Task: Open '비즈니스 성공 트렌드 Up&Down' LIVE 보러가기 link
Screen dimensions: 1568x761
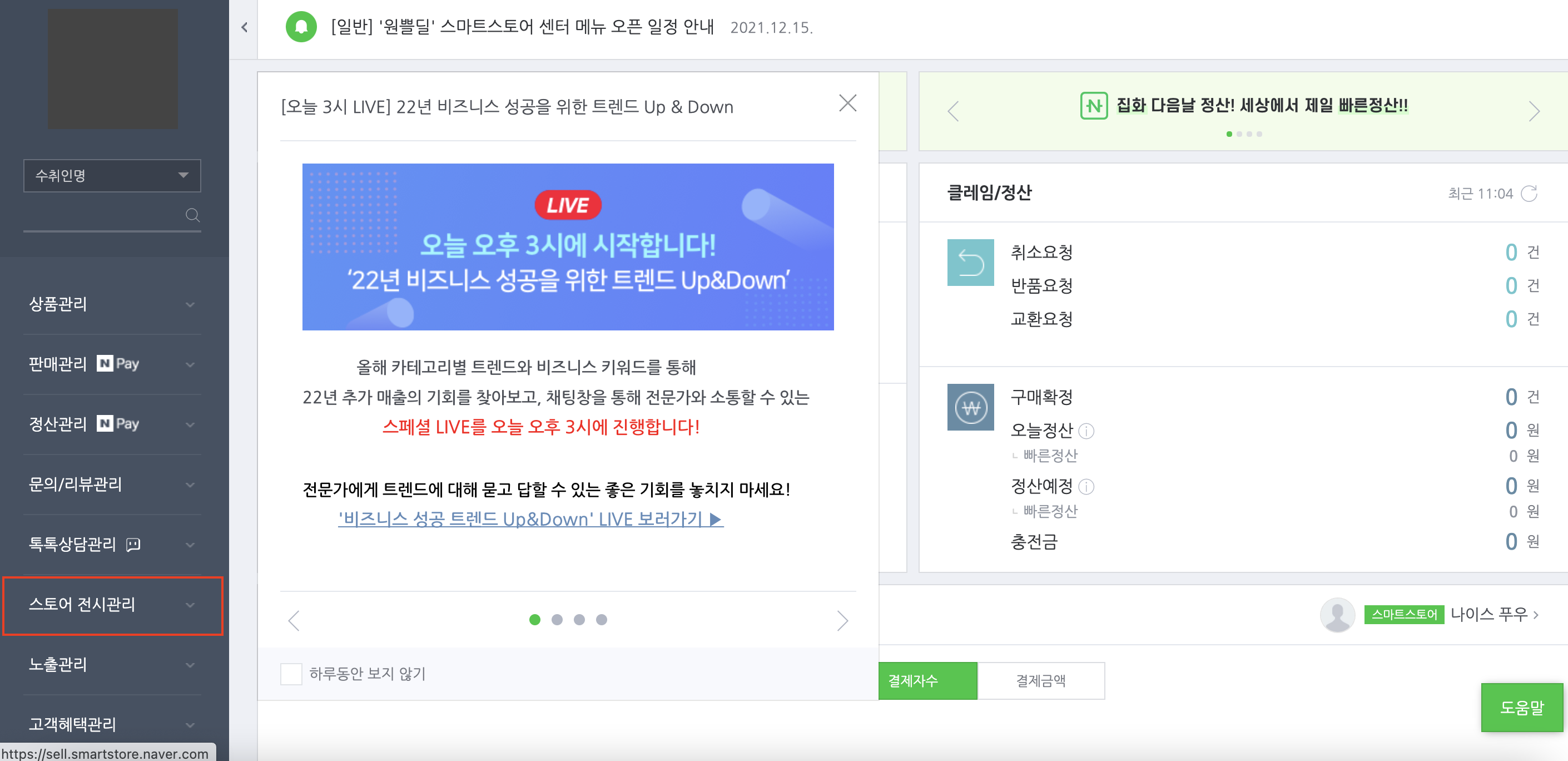Action: [531, 518]
